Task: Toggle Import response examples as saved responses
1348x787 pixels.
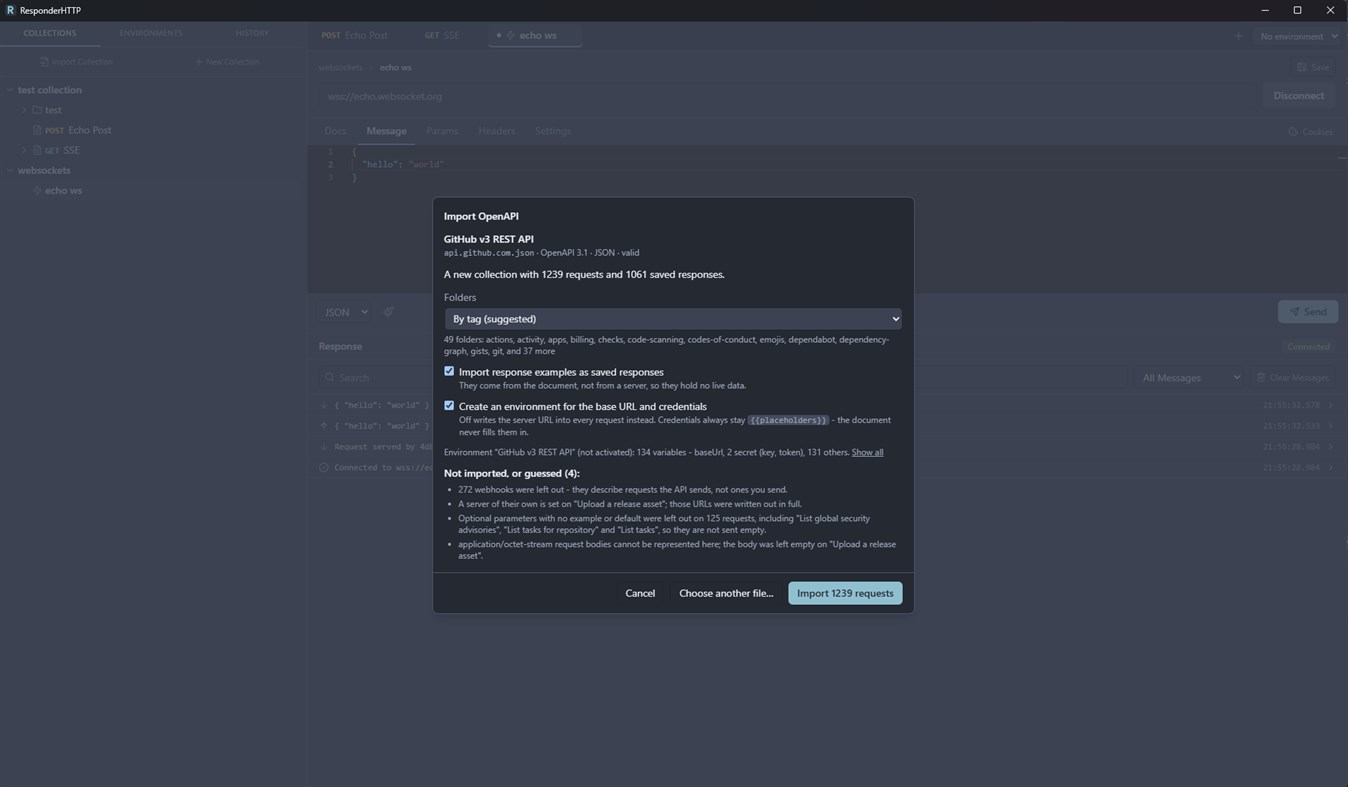Action: point(449,371)
